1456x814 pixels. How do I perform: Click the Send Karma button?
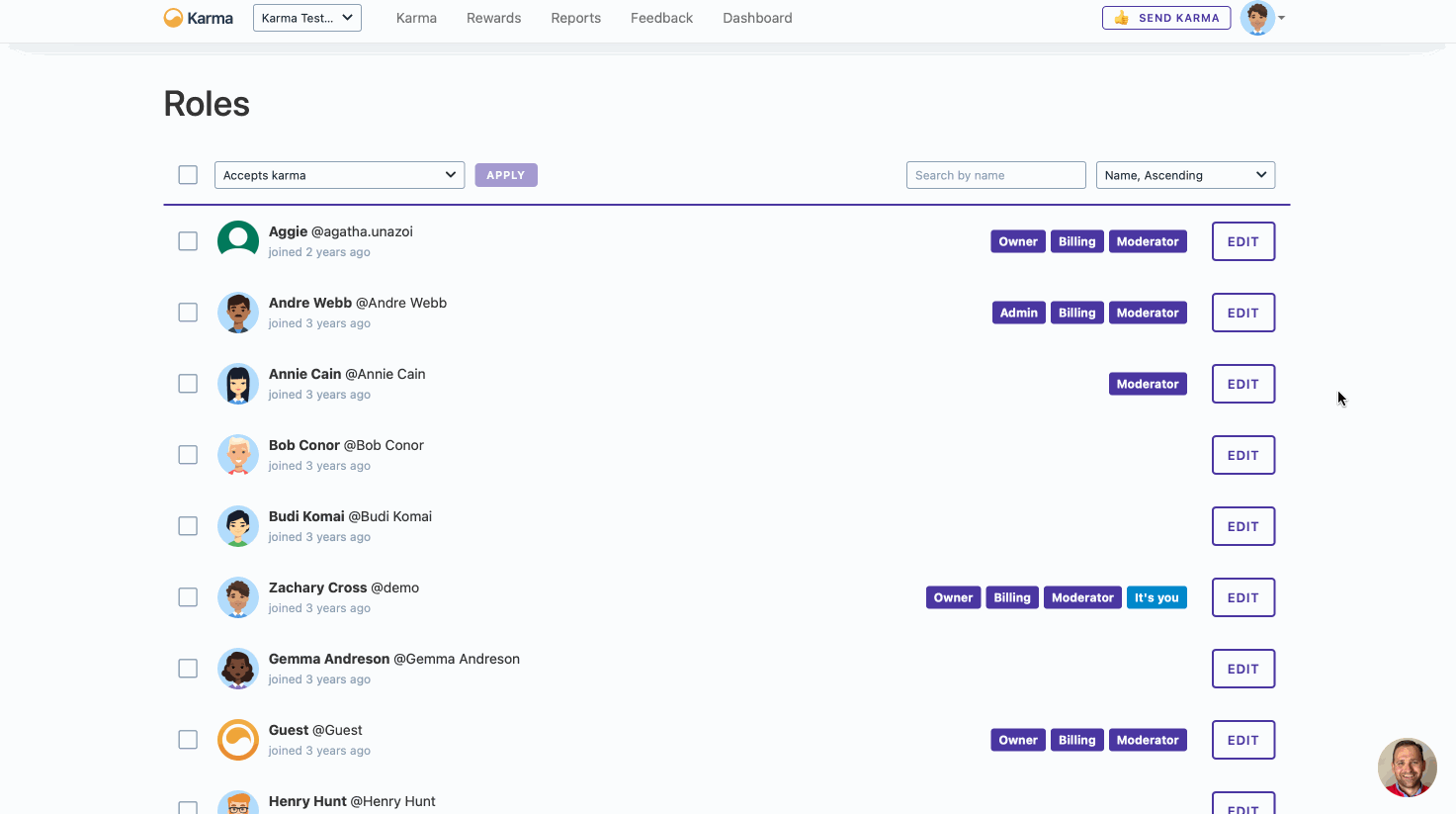1166,18
